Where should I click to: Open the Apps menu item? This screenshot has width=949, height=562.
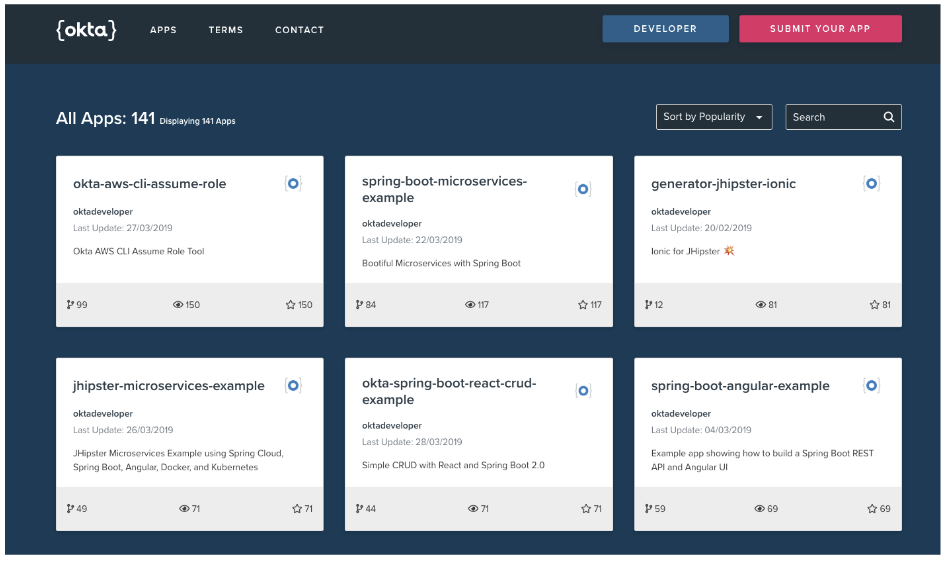(163, 30)
